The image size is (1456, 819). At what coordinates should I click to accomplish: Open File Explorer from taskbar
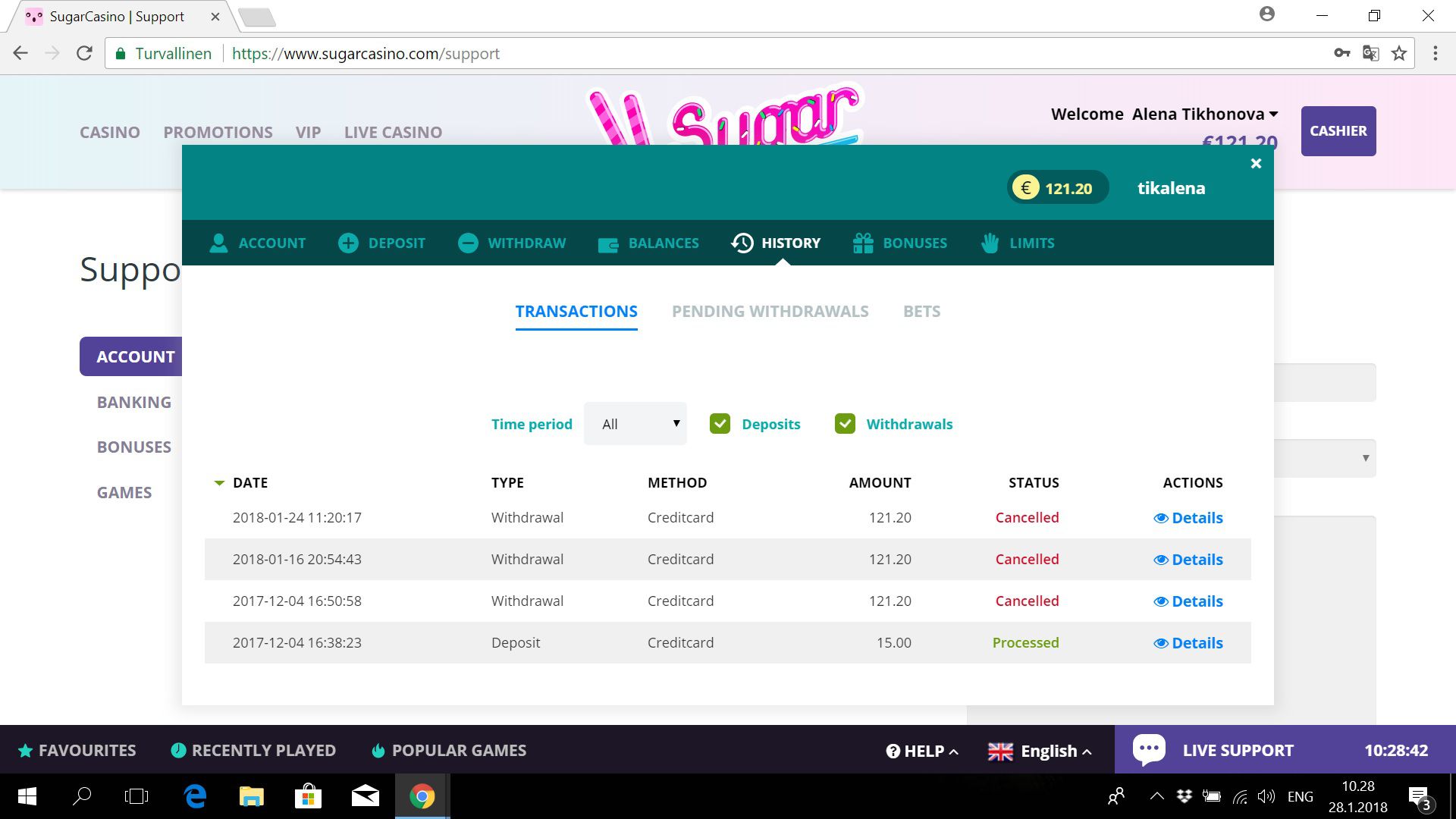pyautogui.click(x=252, y=796)
